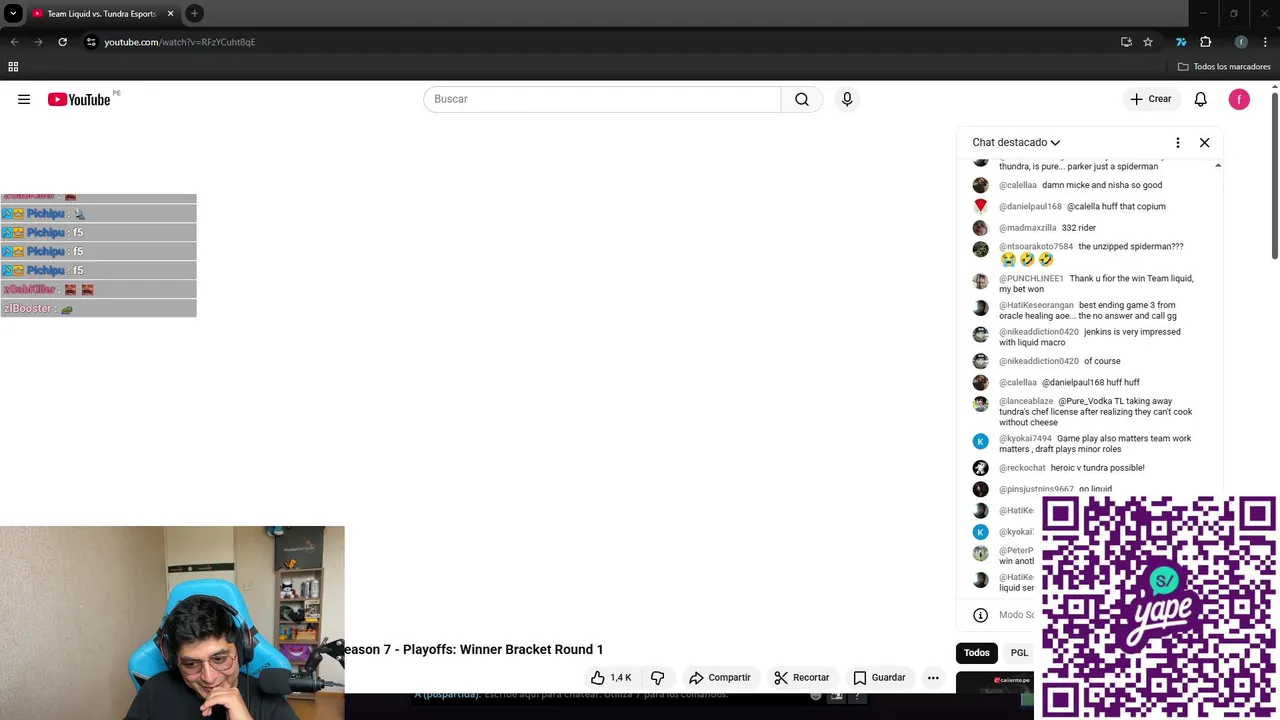
Task: Close the Team Liquid vs. Tundra tab
Action: pyautogui.click(x=171, y=14)
